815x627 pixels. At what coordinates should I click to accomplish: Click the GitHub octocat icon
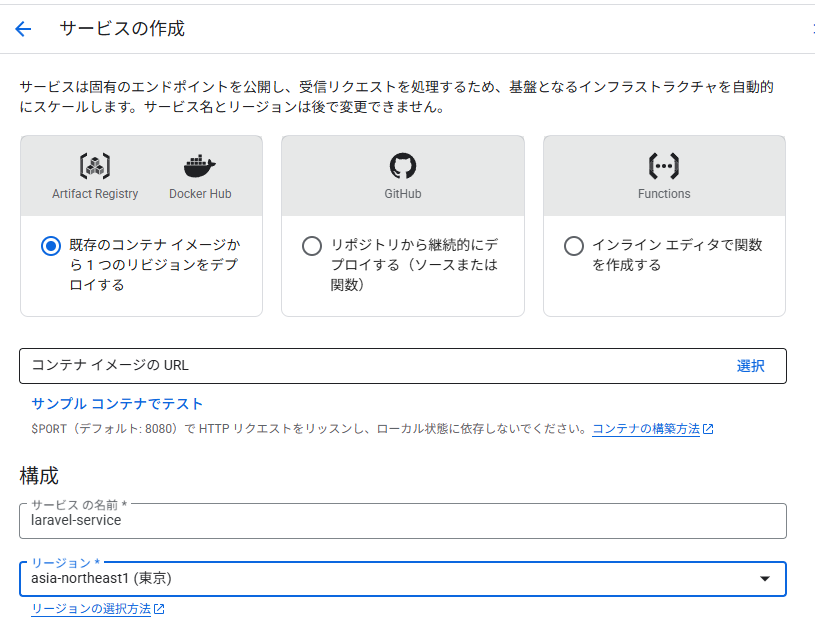(x=403, y=166)
